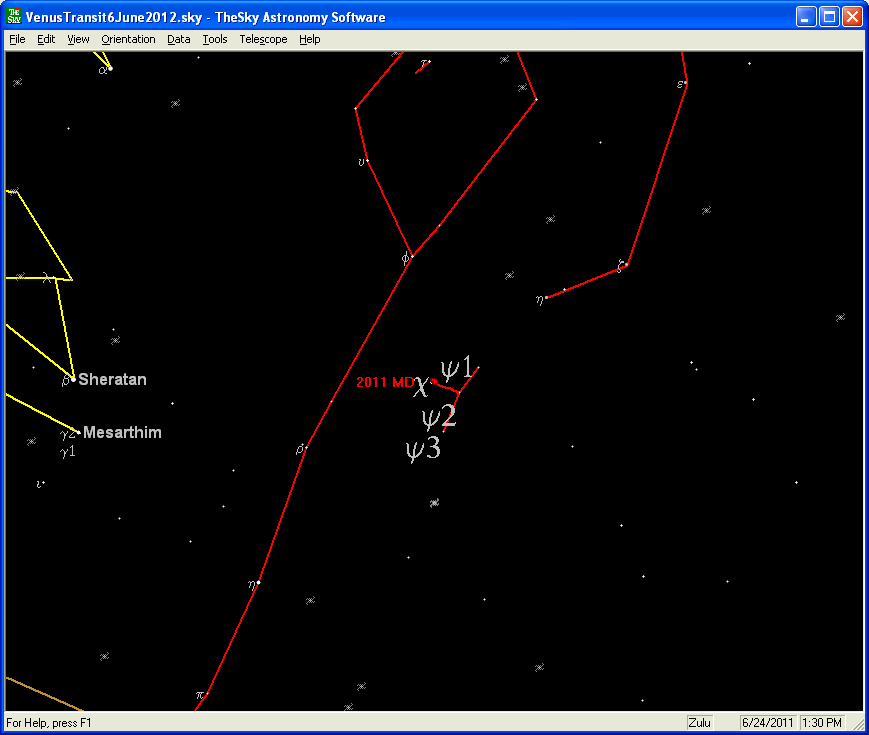This screenshot has width=869, height=735.
Task: Expand the View menu
Action: [78, 39]
